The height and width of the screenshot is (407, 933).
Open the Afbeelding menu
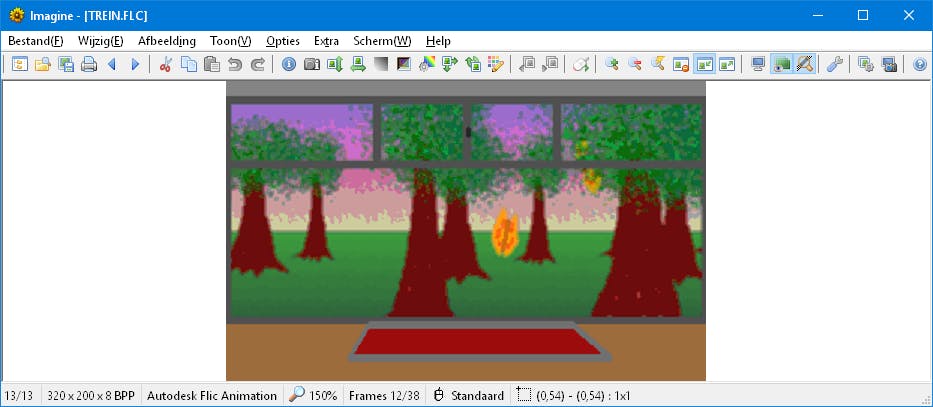[x=167, y=41]
